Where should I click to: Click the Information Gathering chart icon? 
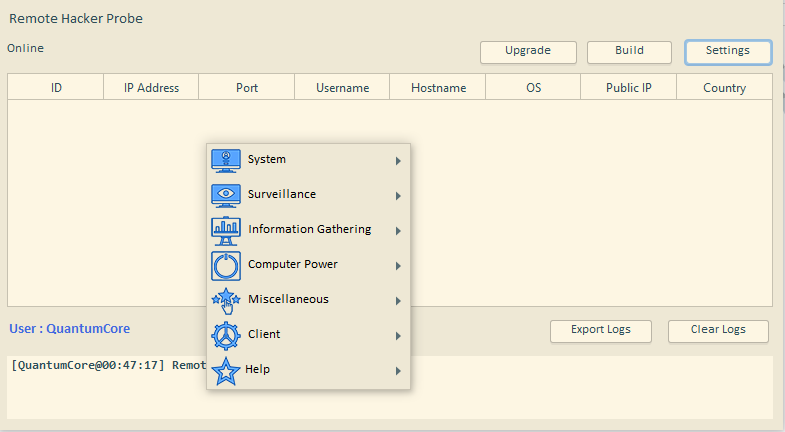226,230
